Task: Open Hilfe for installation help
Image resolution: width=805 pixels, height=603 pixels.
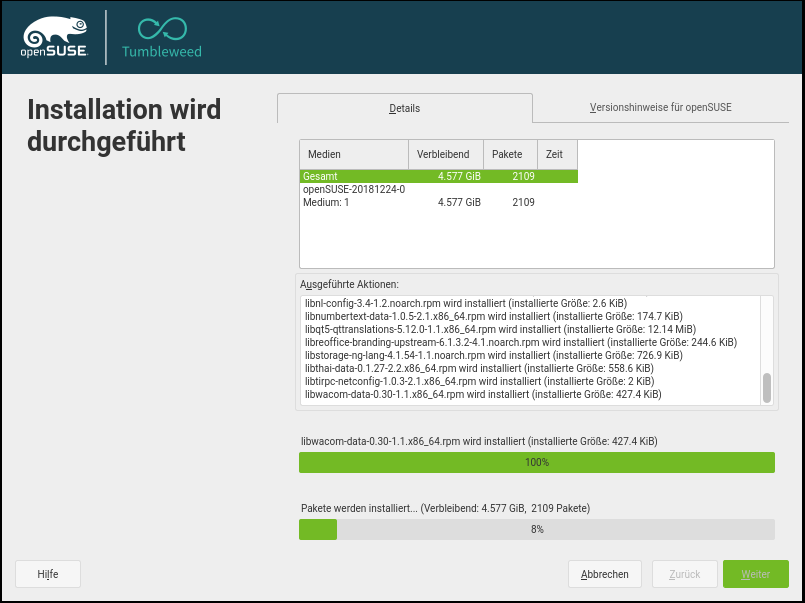Action: [x=48, y=574]
